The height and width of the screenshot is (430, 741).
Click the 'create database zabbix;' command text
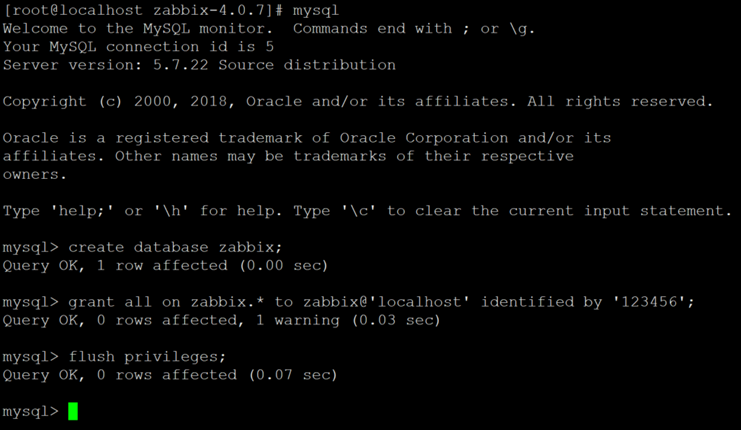tap(175, 247)
